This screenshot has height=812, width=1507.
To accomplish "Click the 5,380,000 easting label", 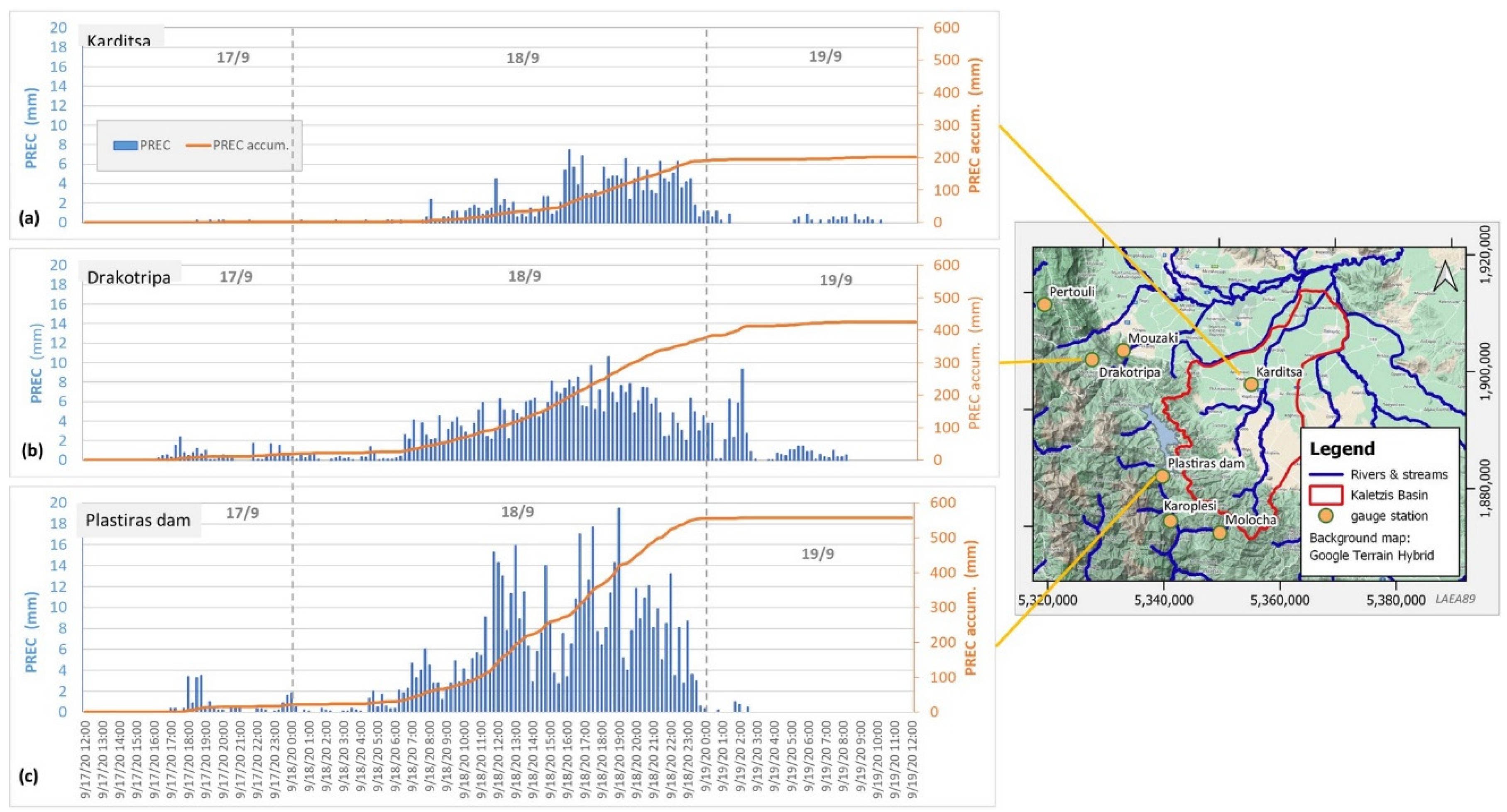I will click(1396, 600).
